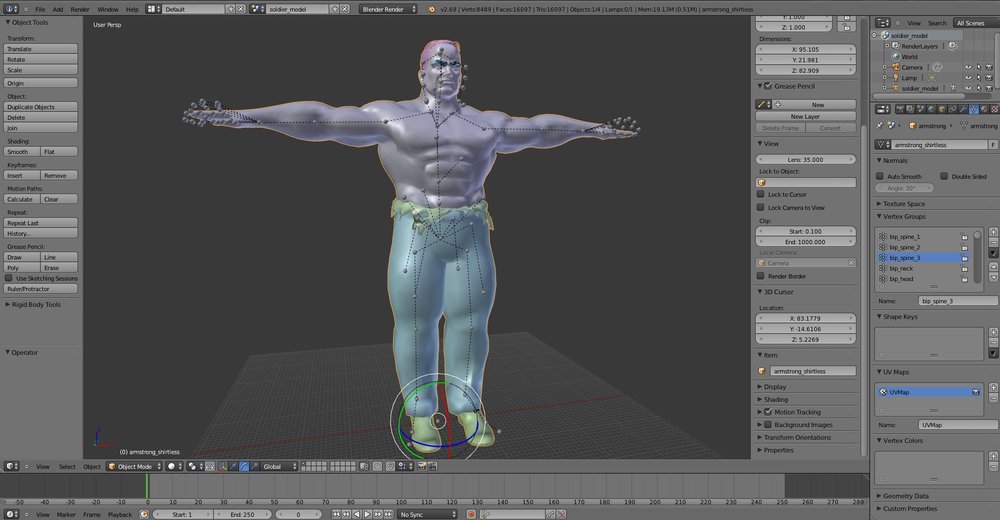The height and width of the screenshot is (520, 1000).
Task: Expand the Rigid Body Tools panel
Action: 36,304
